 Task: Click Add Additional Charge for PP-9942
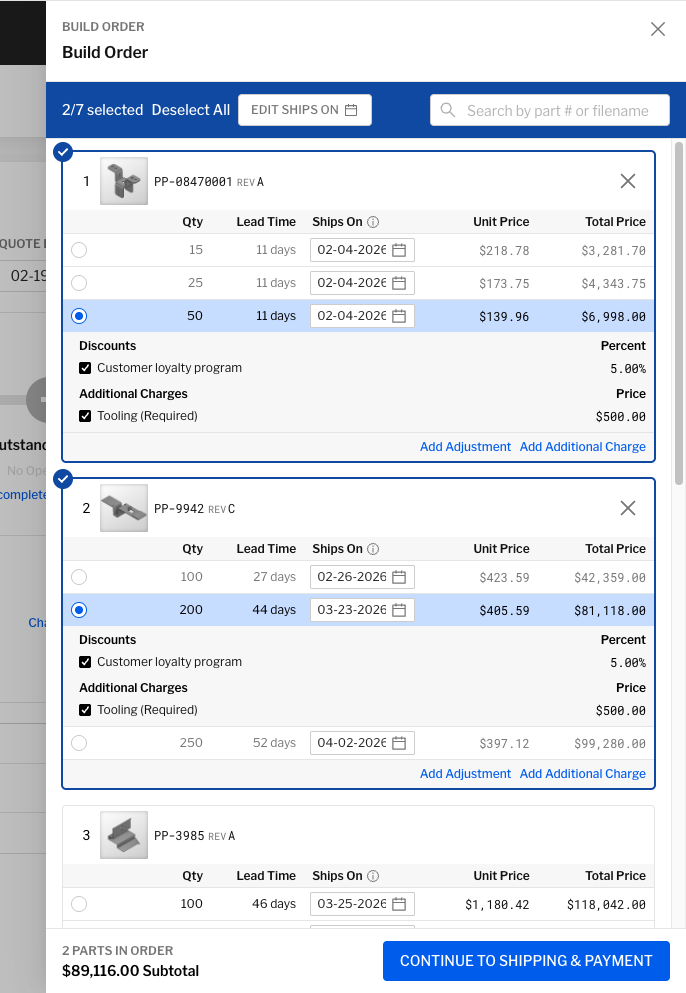click(583, 774)
